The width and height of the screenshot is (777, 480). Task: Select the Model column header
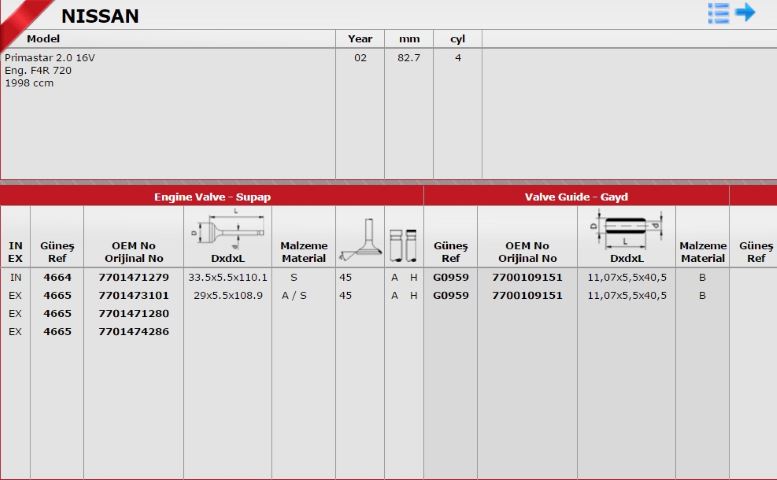[x=43, y=39]
